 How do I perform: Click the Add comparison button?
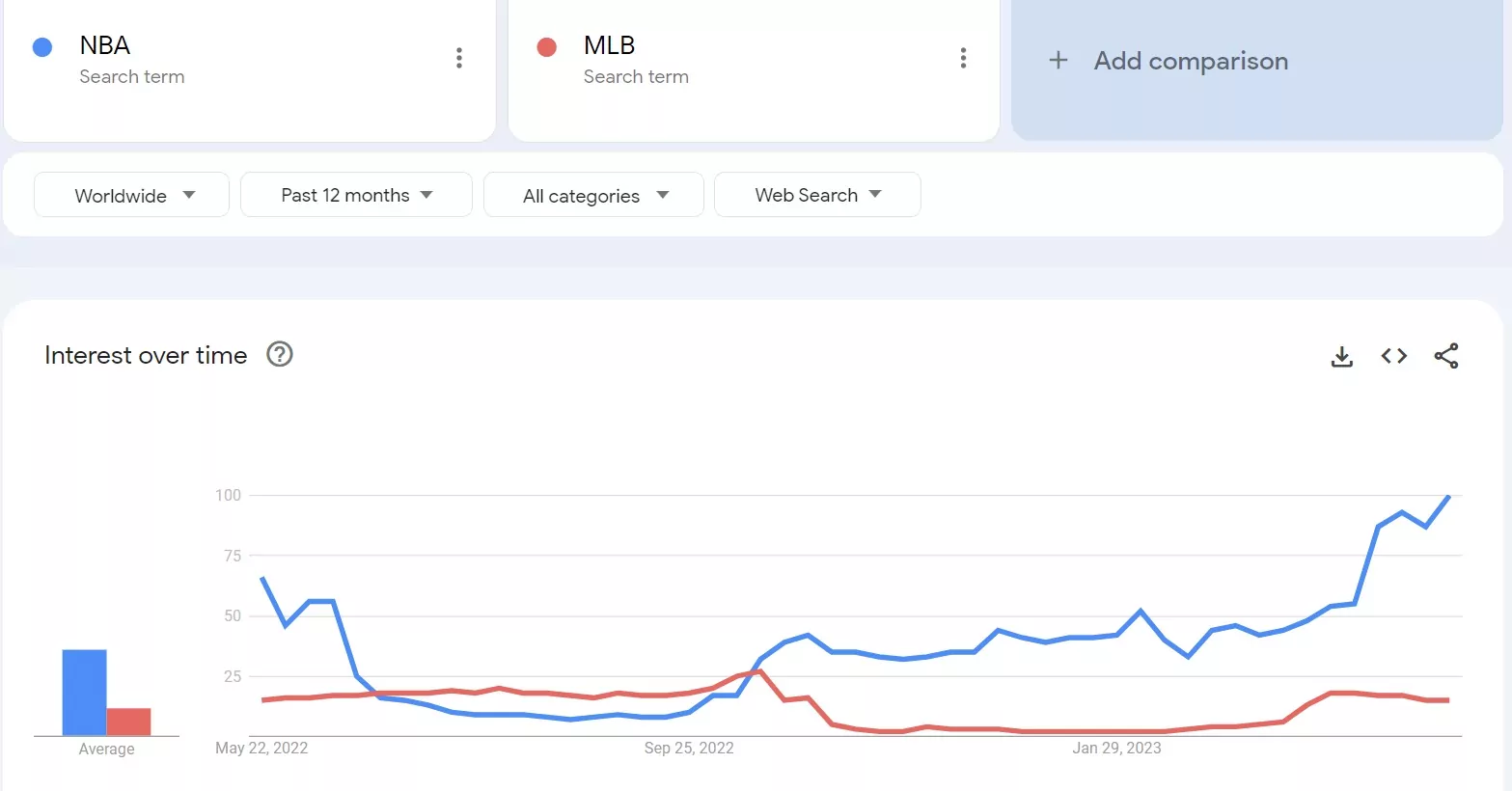point(1191,61)
